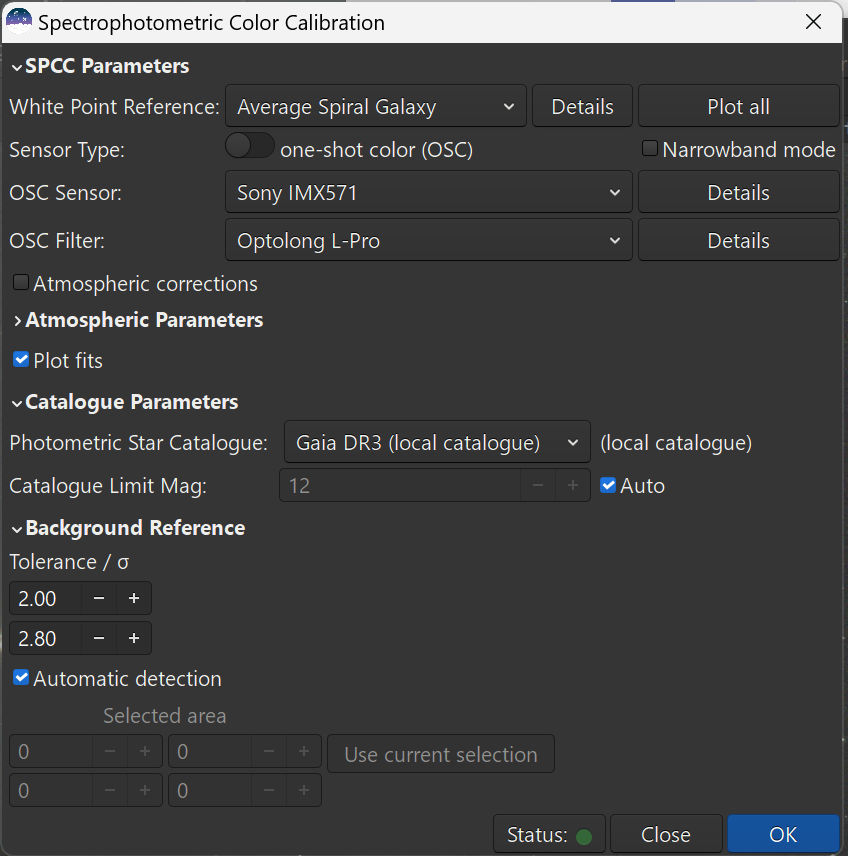
Task: Increase the 2.80 tolerance value
Action: pos(134,638)
